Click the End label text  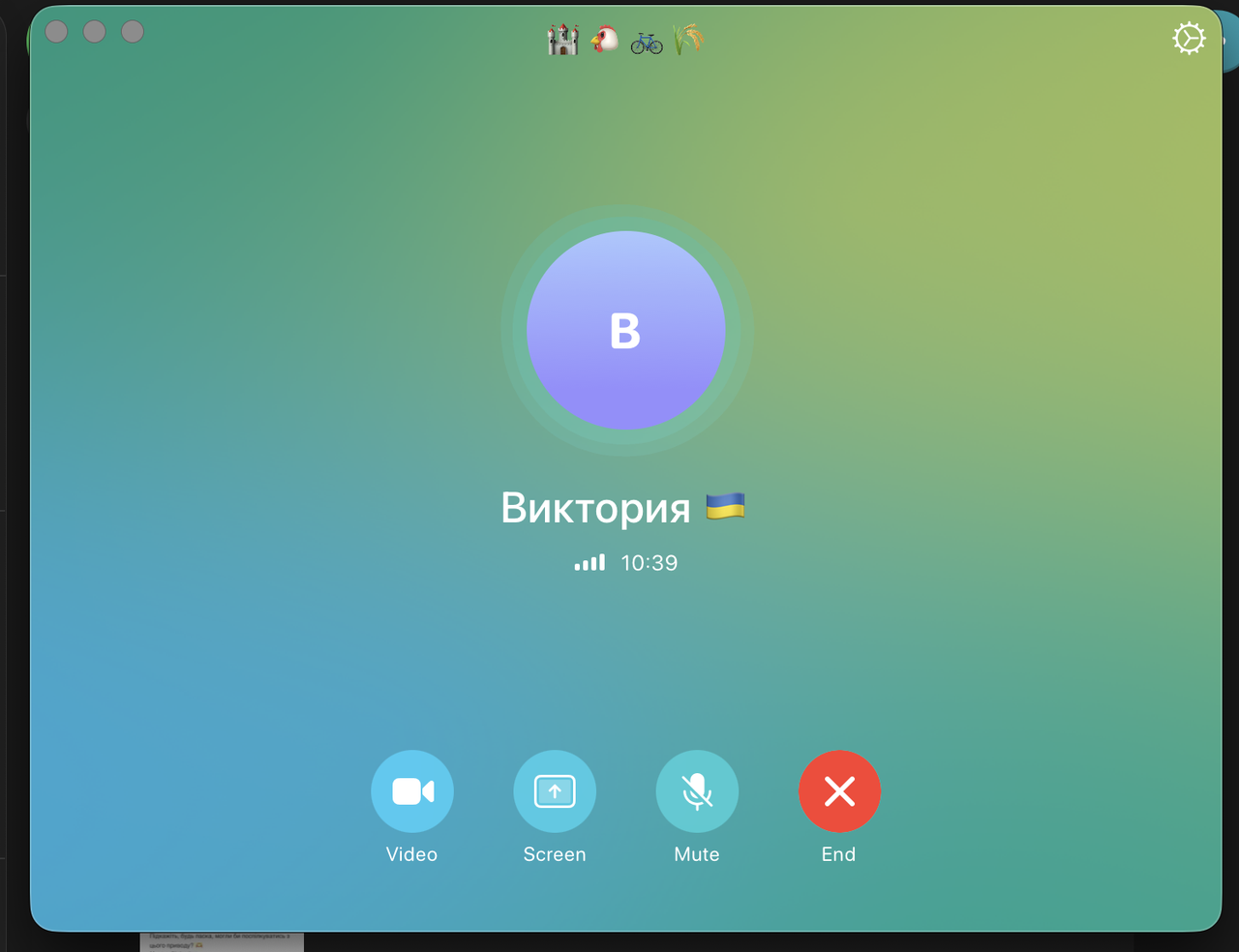click(x=838, y=854)
